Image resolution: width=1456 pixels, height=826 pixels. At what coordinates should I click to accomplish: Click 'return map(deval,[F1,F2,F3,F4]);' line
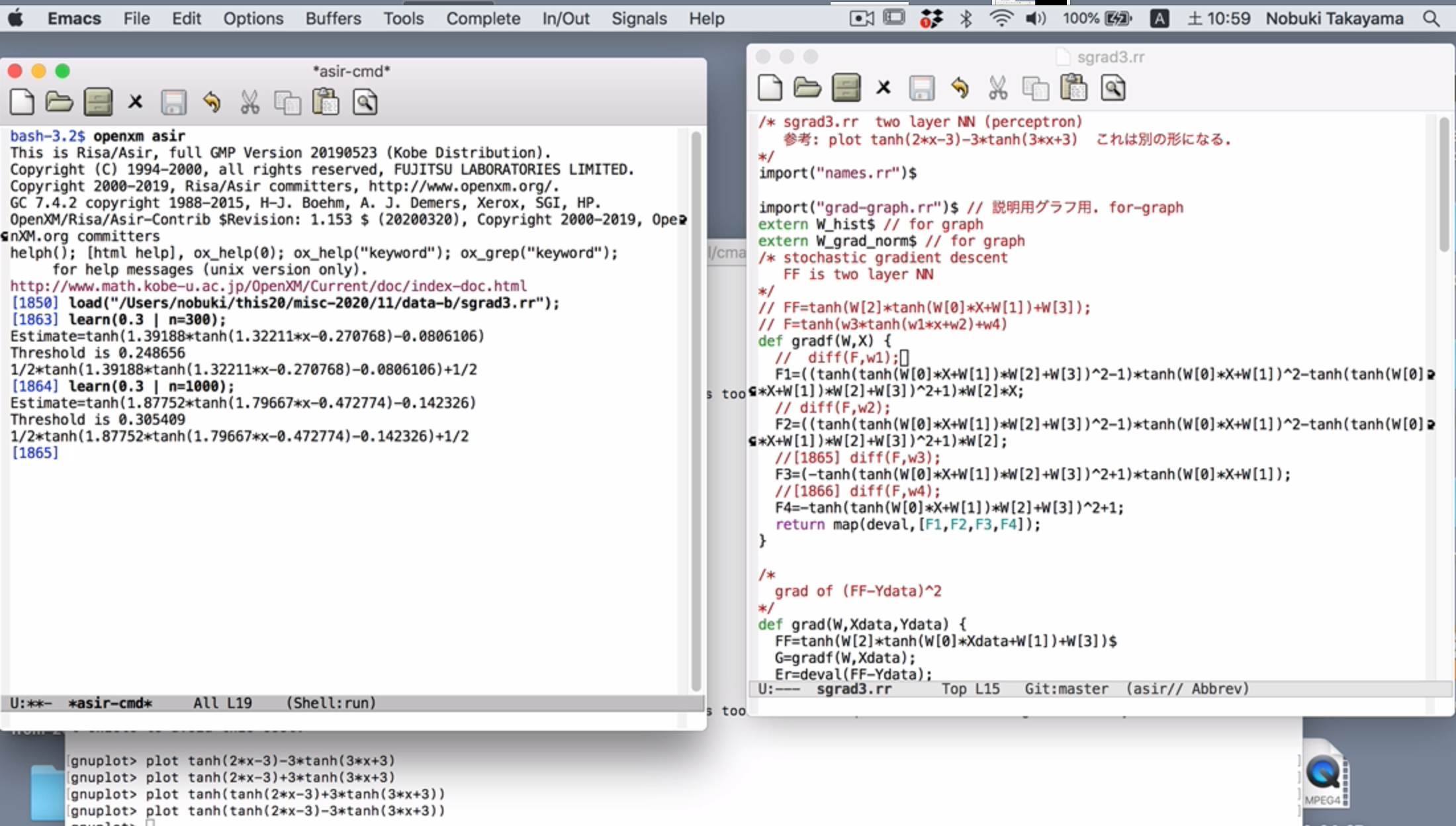click(907, 524)
